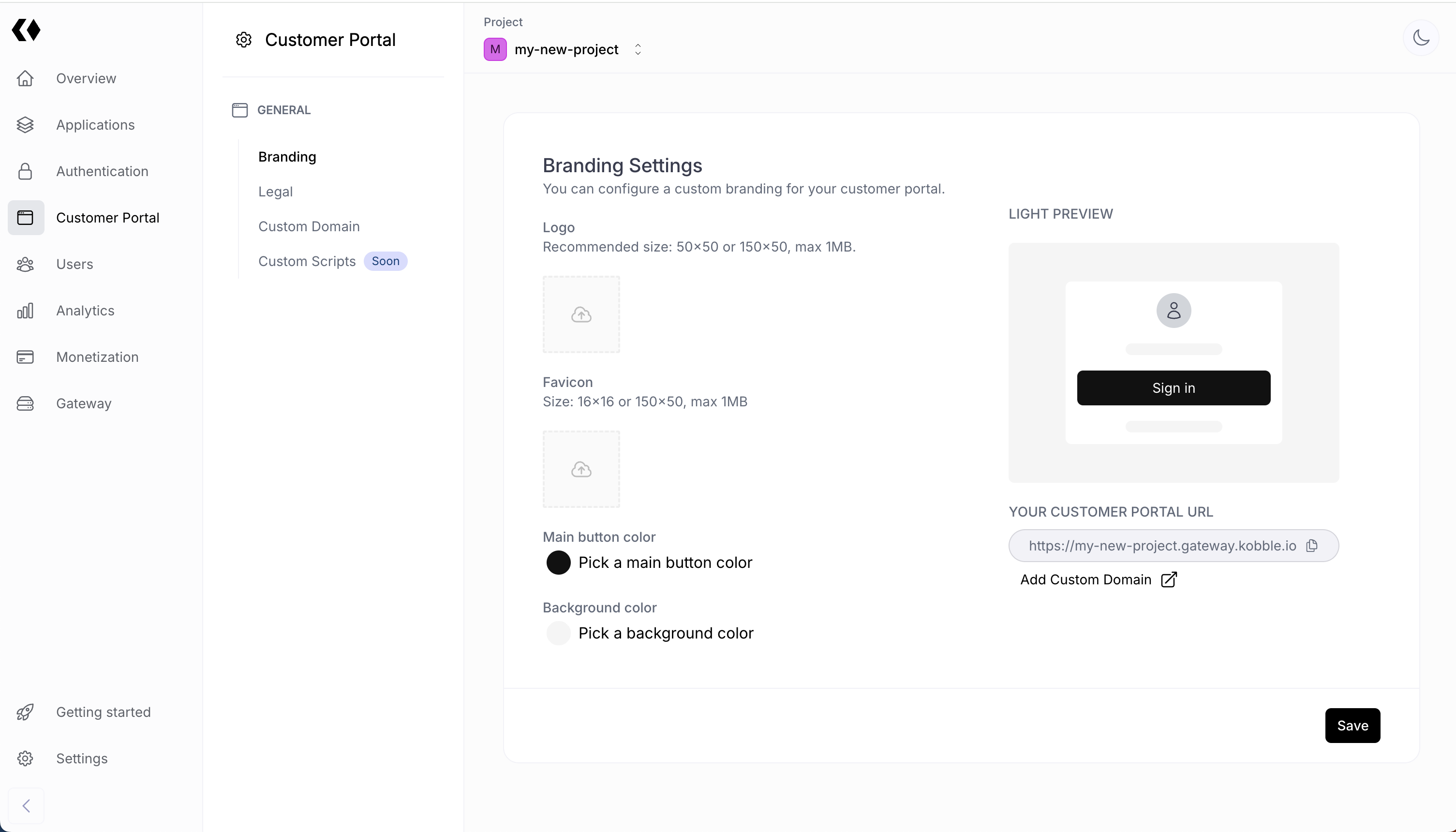Open Settings in bottom sidebar
Image resolution: width=1456 pixels, height=832 pixels.
[82, 758]
